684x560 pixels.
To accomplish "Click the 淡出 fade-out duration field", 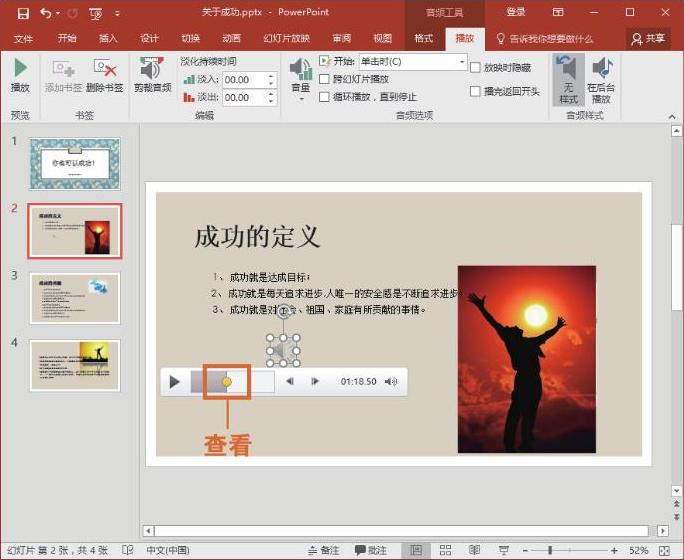I will click(x=244, y=97).
